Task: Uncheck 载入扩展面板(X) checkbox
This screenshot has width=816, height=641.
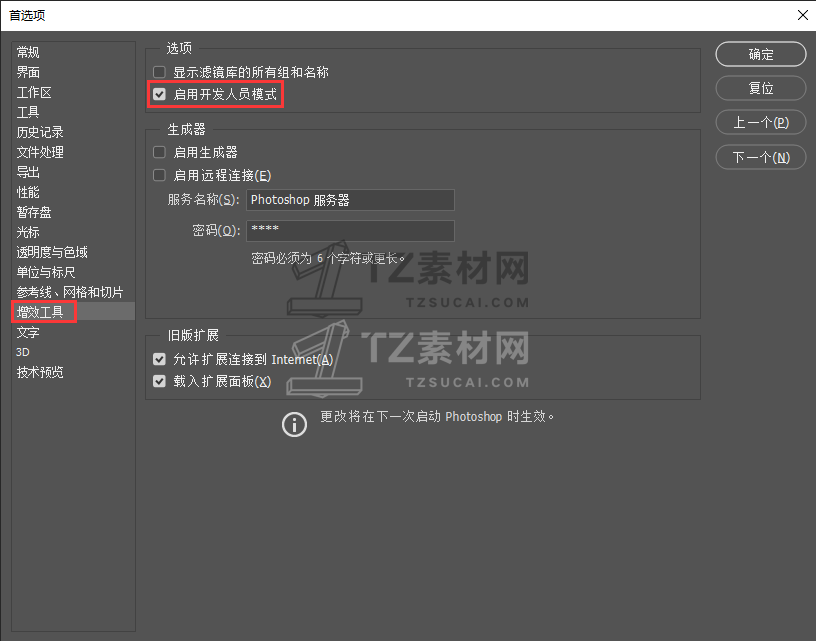Action: (159, 381)
